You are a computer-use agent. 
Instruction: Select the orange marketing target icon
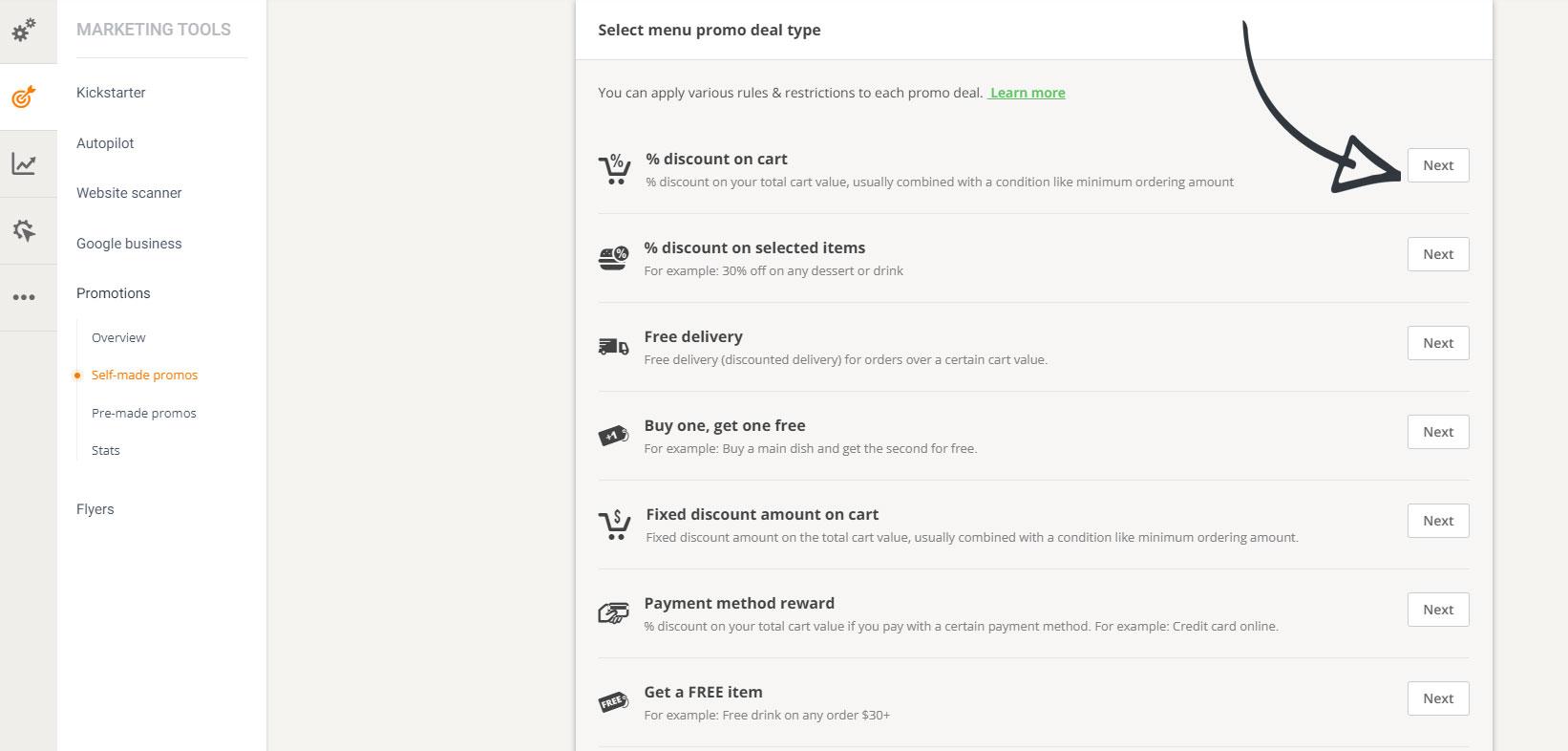[24, 97]
